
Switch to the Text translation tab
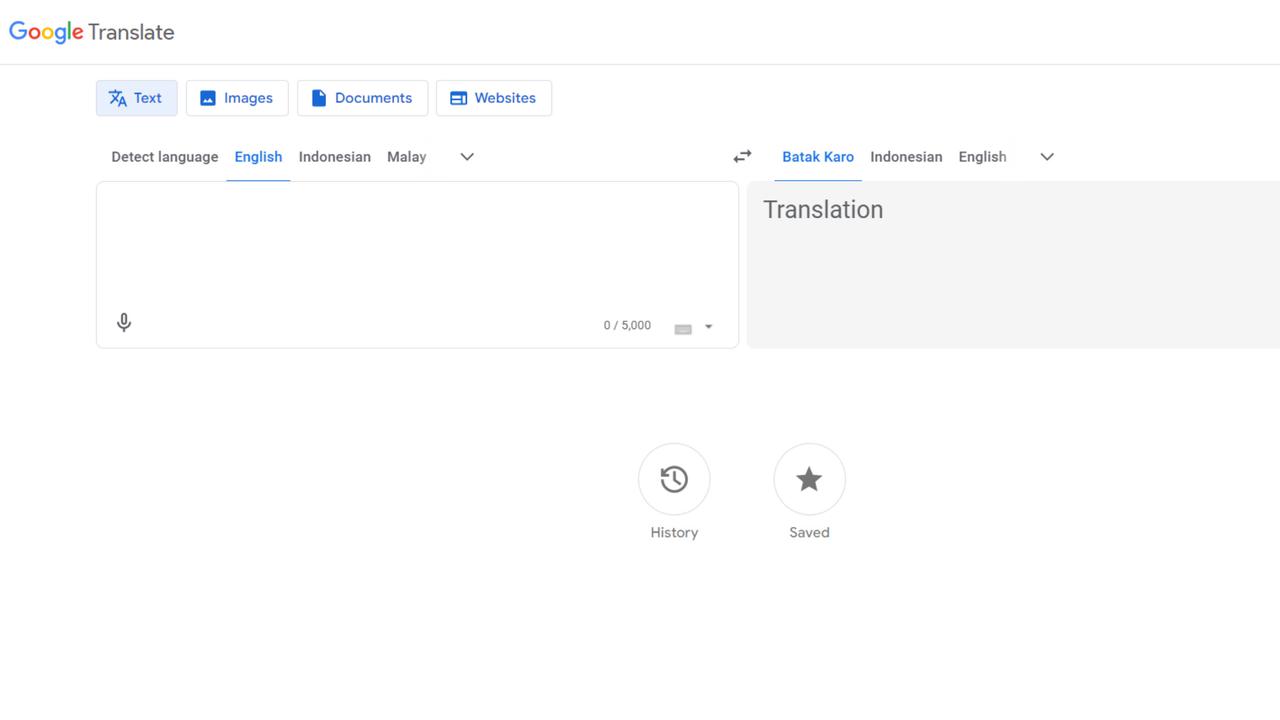click(136, 97)
